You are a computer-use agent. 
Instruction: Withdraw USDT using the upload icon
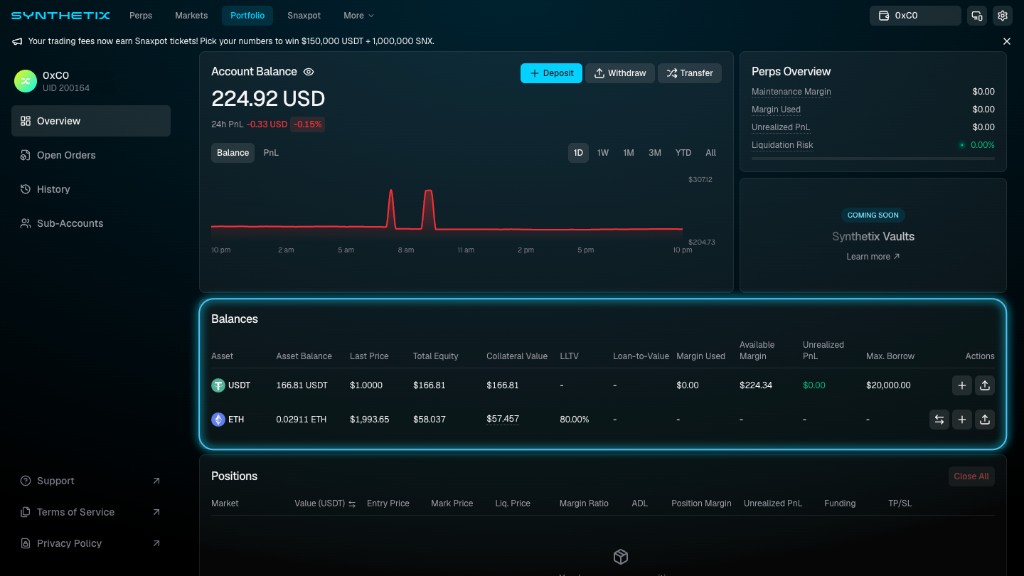pos(985,385)
